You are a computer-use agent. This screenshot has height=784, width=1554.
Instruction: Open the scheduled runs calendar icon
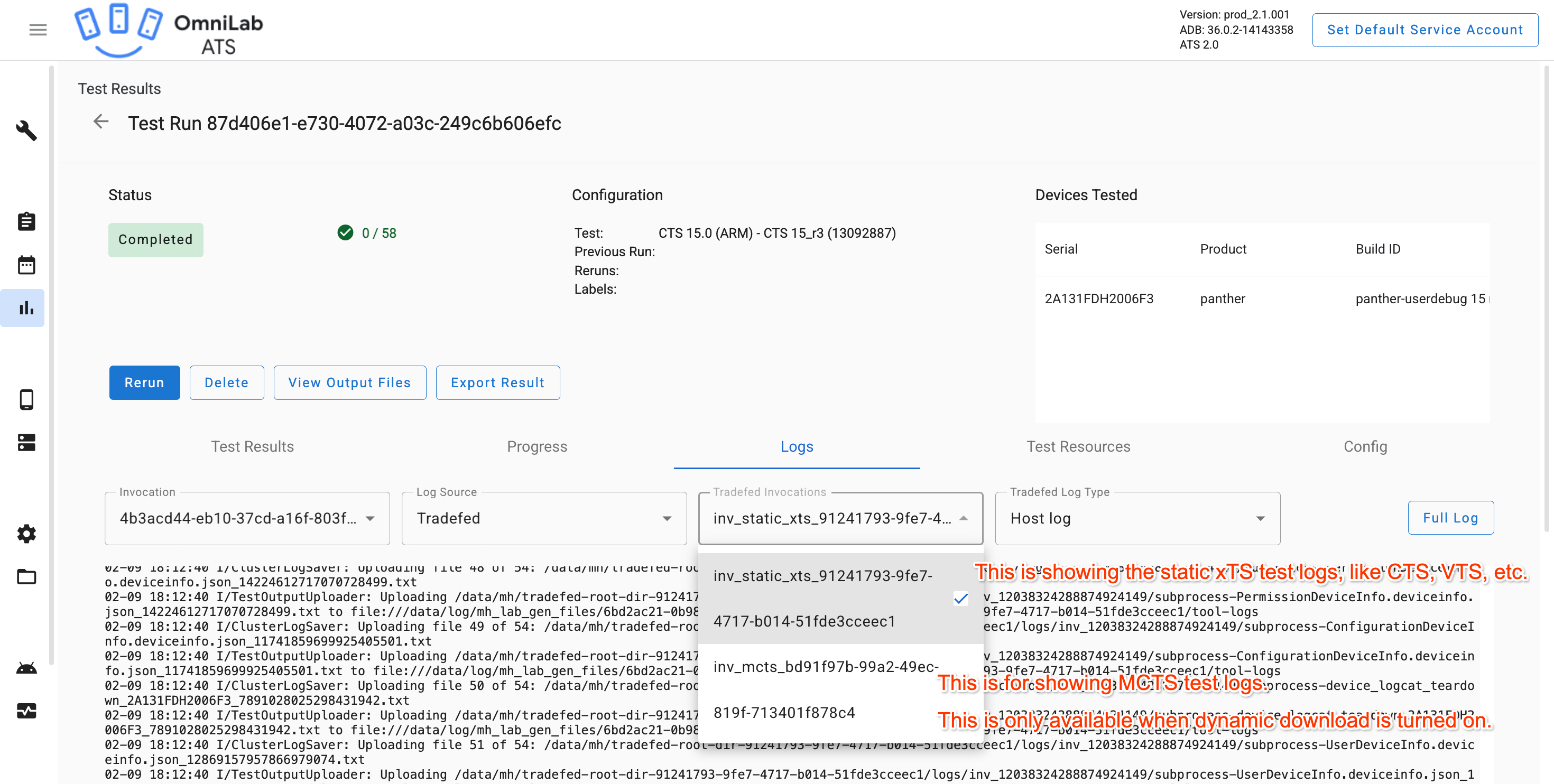point(26,264)
